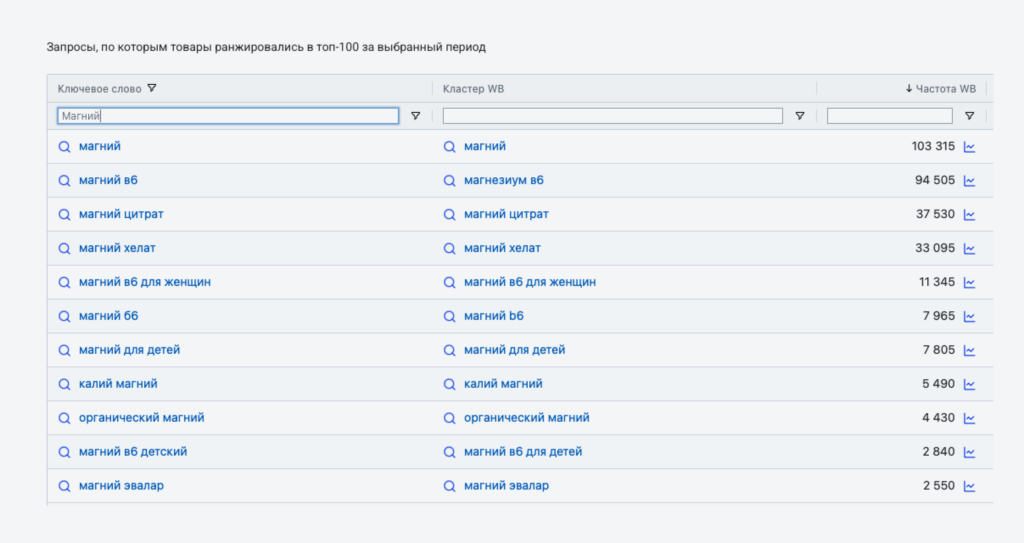Open the keyword link магний в6 для женщин
The height and width of the screenshot is (543, 1024).
click(x=145, y=282)
